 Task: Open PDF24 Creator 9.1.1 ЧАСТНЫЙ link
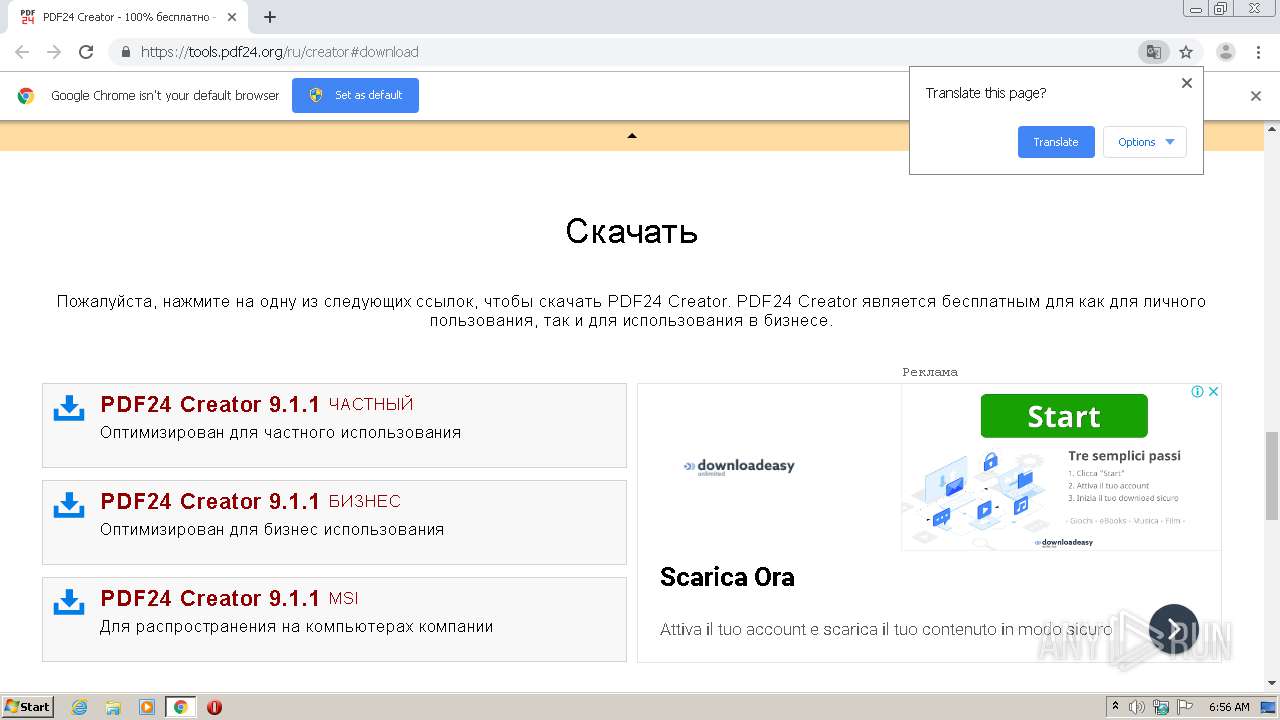pyautogui.click(x=257, y=404)
